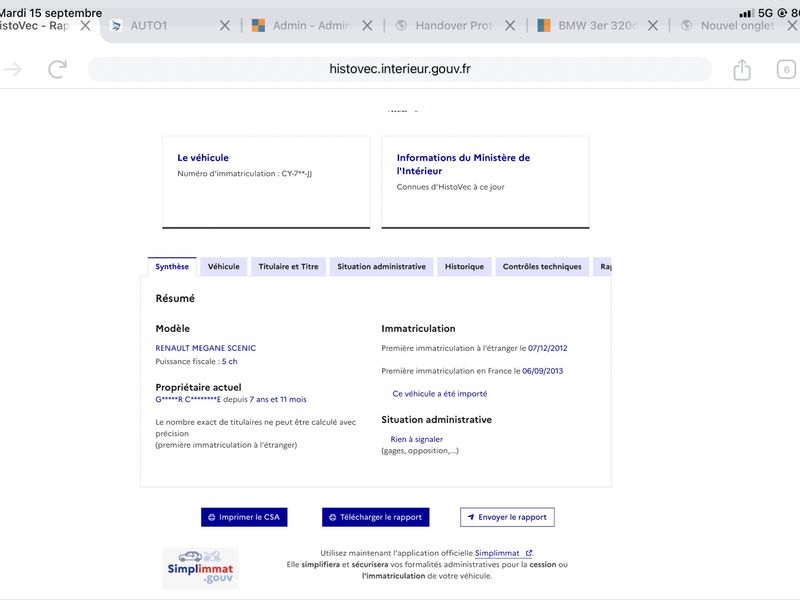
Task: Reload the page with the refresh icon
Action: point(57,69)
